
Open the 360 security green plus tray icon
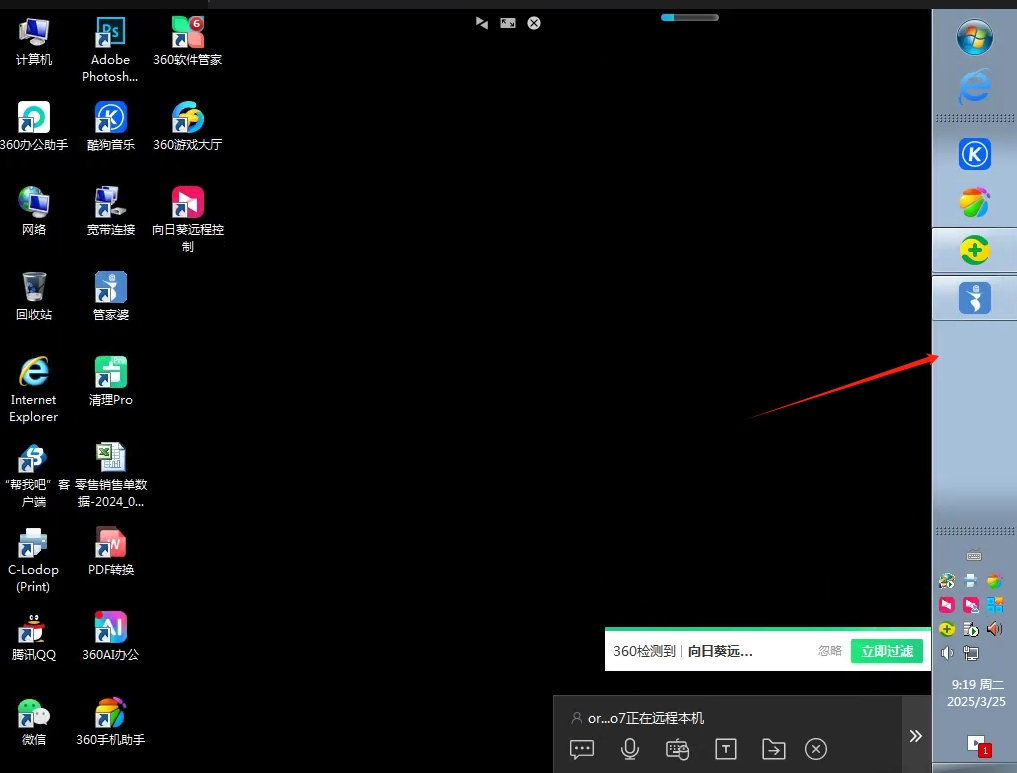(947, 628)
